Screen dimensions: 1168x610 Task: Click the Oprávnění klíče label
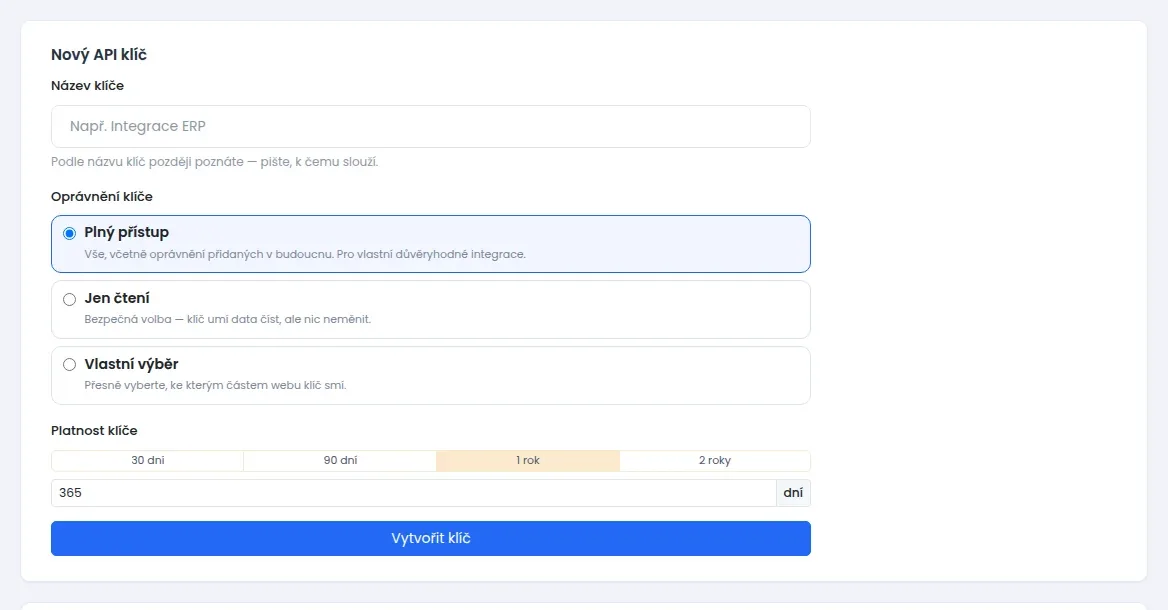pyautogui.click(x=102, y=197)
